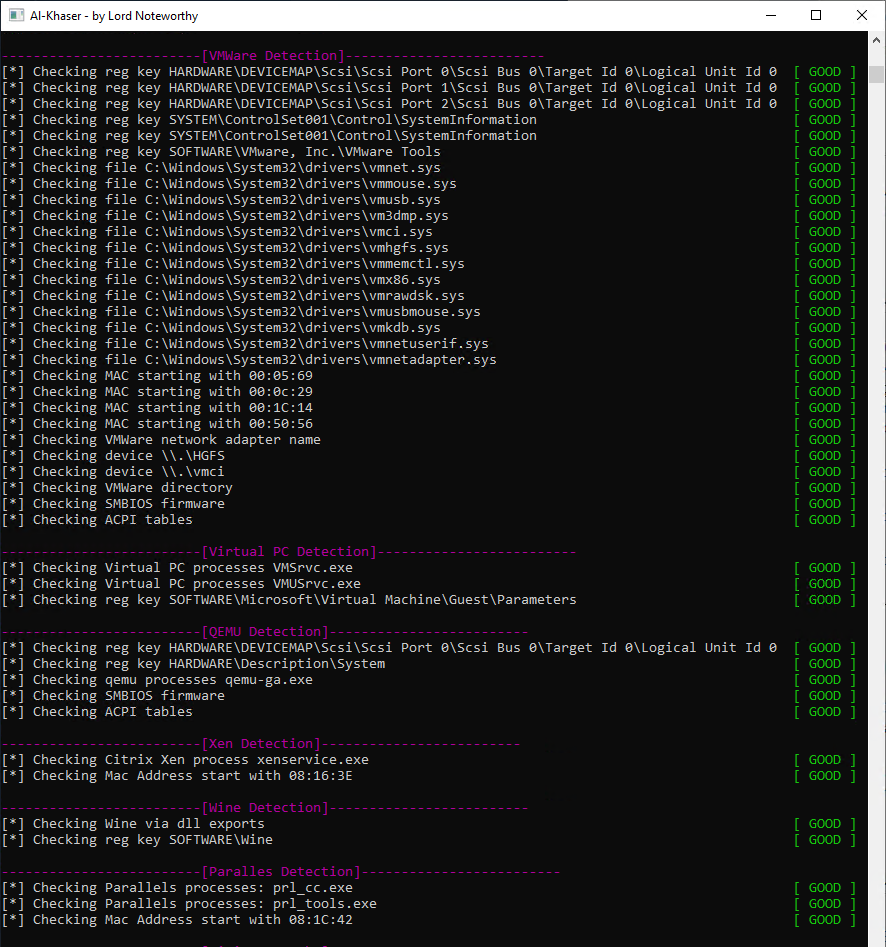Select the [Wine Detection] header text
886x947 pixels.
tap(265, 807)
